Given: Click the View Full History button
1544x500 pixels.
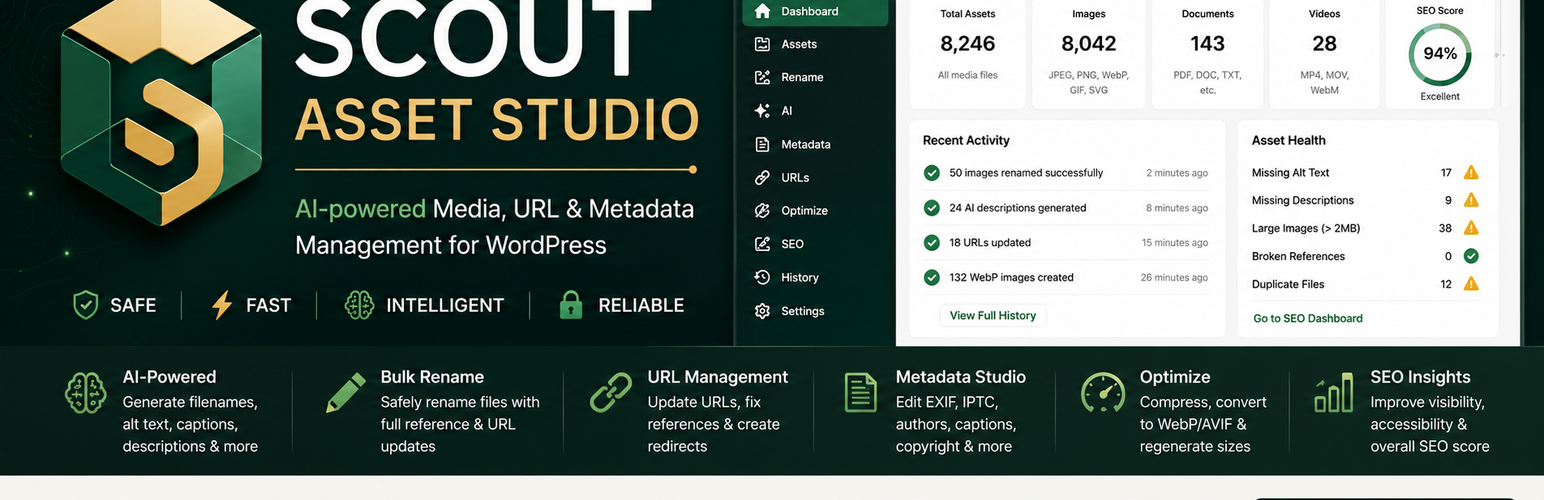Looking at the screenshot, I should (x=993, y=315).
